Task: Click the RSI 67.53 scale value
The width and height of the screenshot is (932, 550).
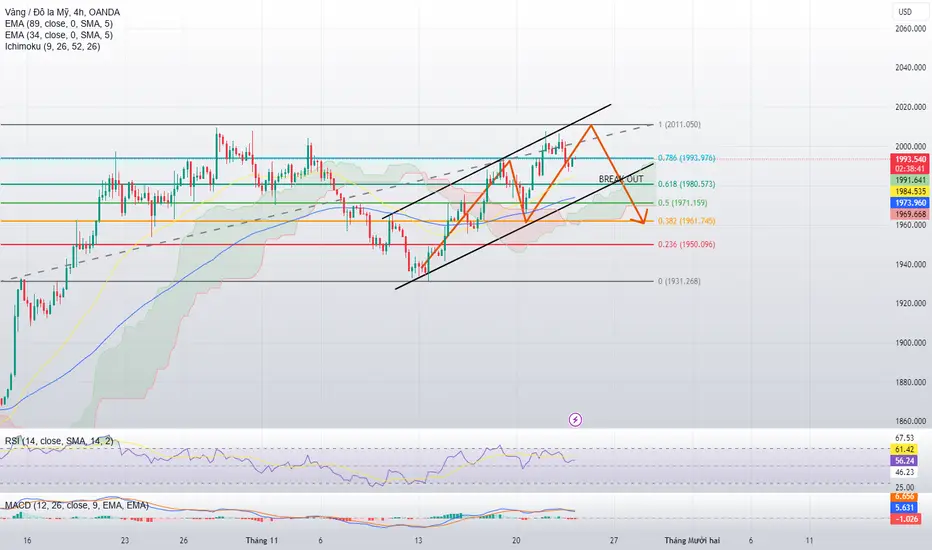Action: point(905,438)
